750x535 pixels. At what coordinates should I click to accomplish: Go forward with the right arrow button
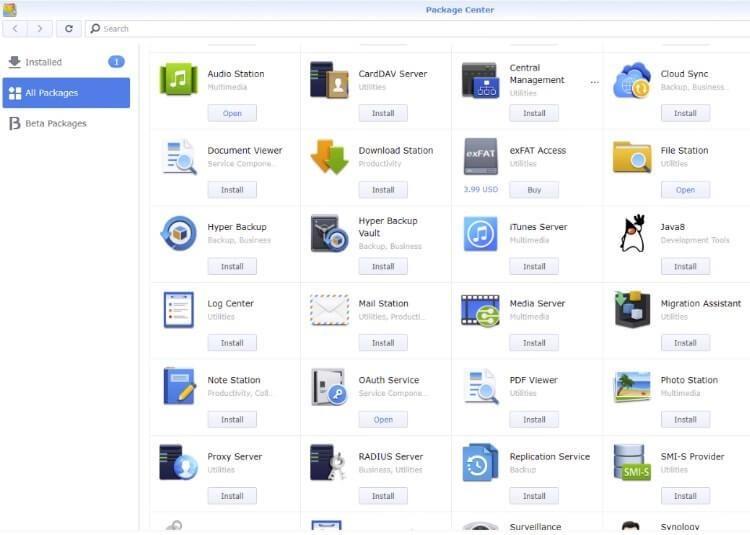coord(40,29)
